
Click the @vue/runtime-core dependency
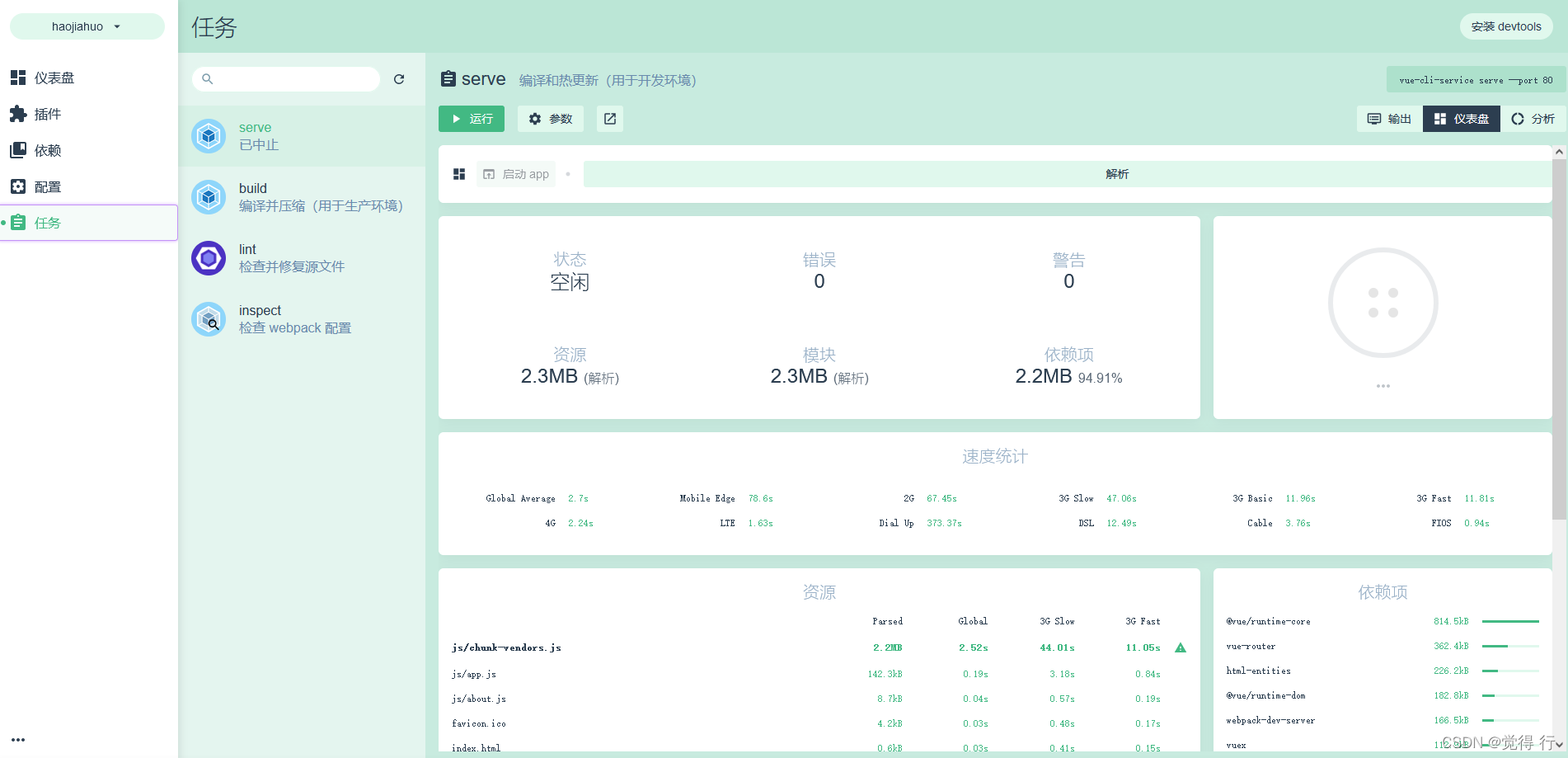[x=1268, y=621]
